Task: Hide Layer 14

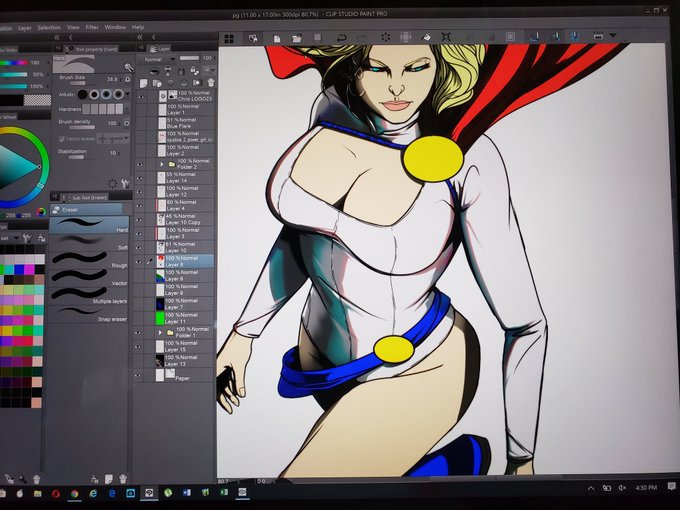Action: pos(140,179)
